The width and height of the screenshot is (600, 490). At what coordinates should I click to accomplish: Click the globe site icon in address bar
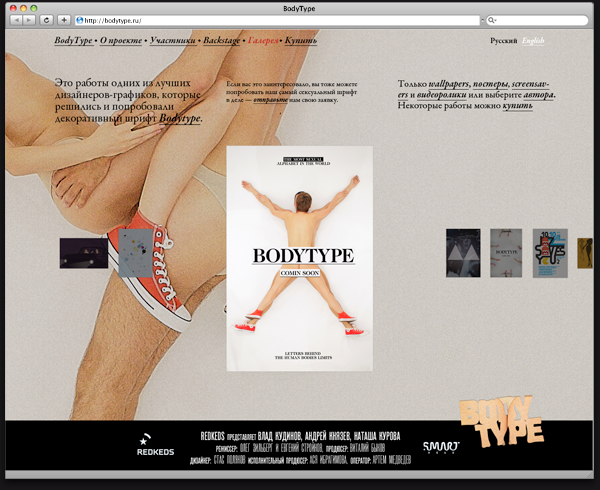tap(80, 21)
